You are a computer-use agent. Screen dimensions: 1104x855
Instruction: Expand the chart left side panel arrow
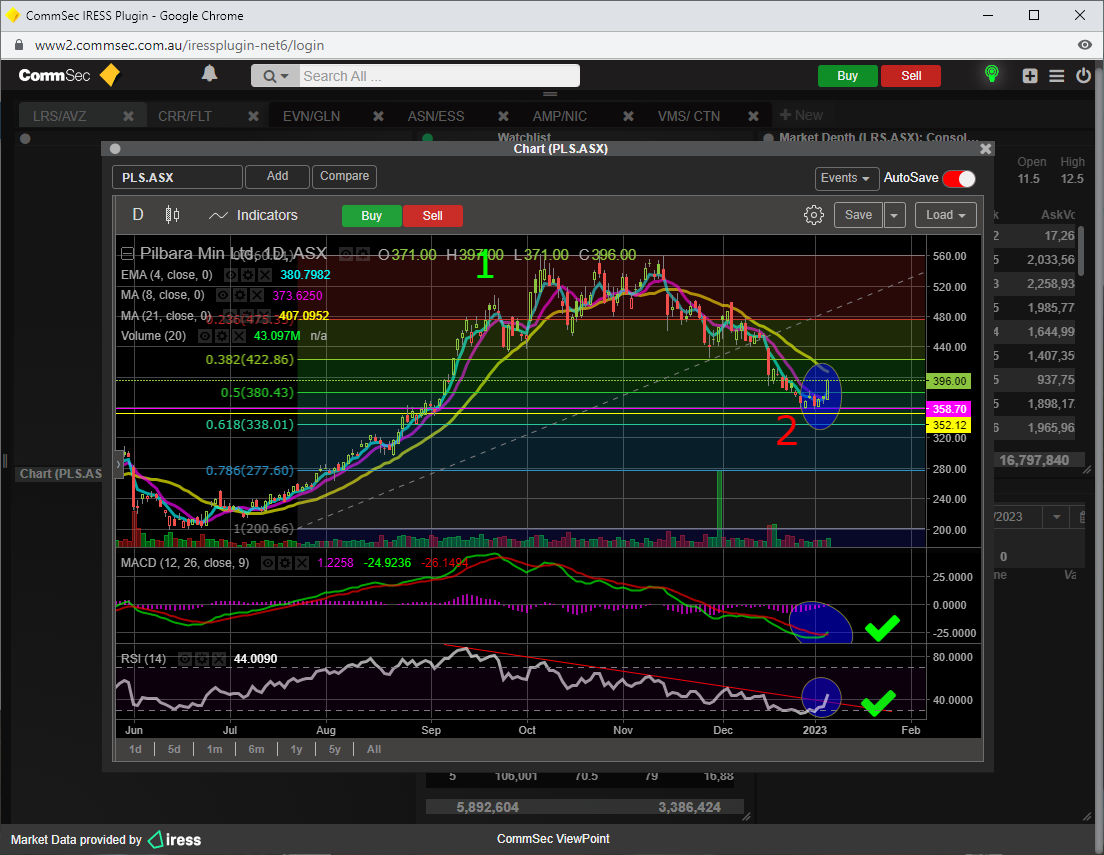[x=119, y=465]
